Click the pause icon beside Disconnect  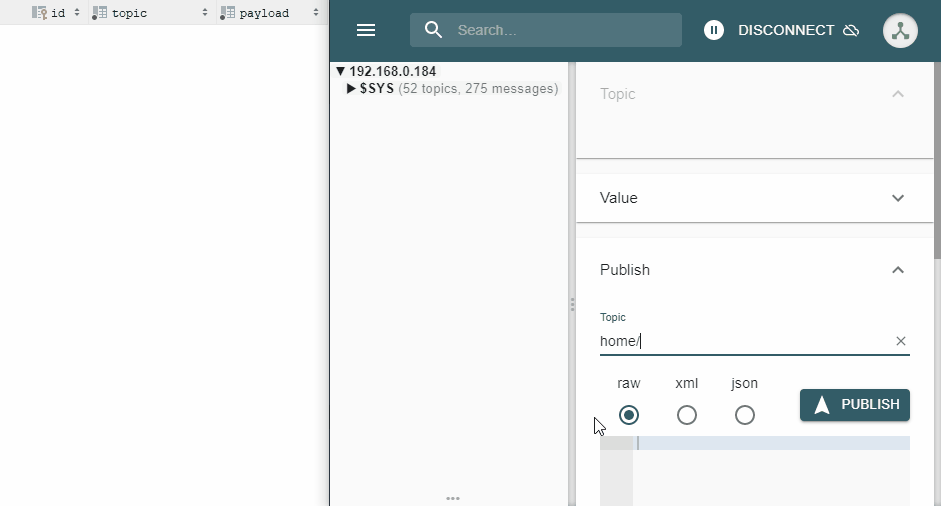click(x=713, y=30)
